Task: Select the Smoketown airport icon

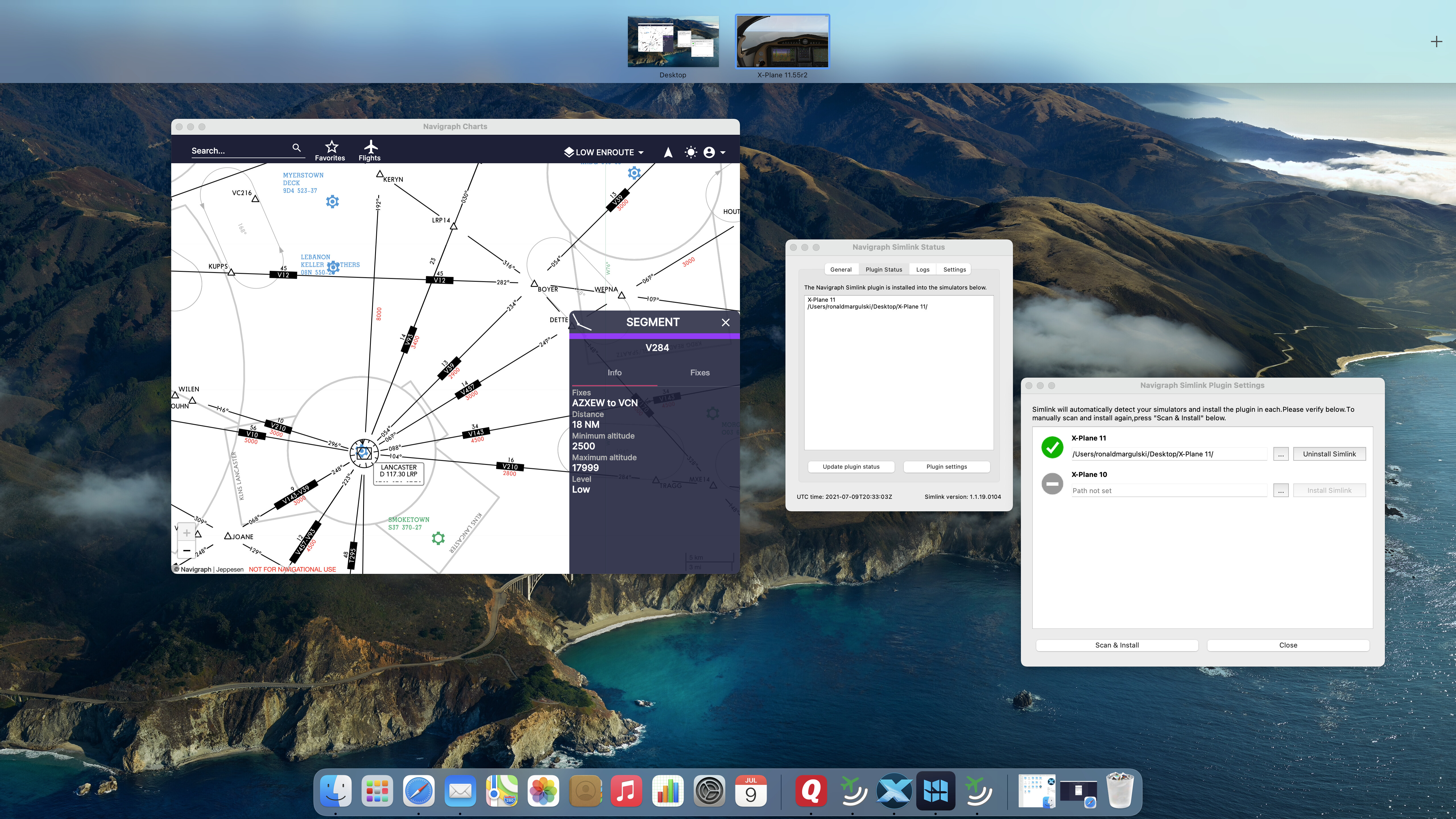Action: coord(438,538)
